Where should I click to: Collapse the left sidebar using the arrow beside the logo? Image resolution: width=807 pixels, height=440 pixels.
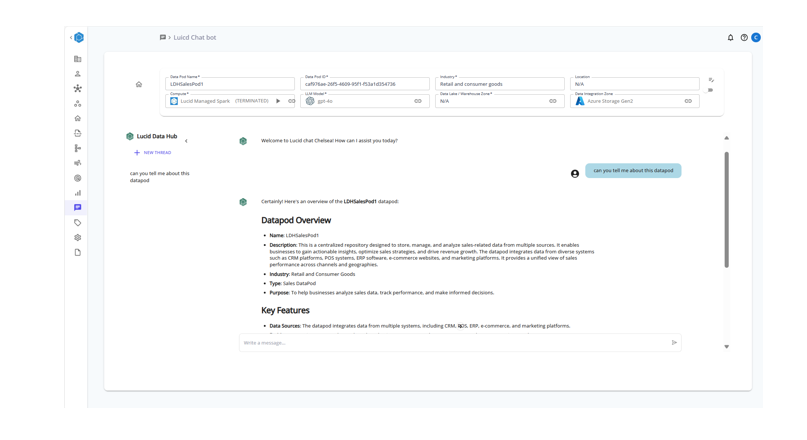[71, 37]
